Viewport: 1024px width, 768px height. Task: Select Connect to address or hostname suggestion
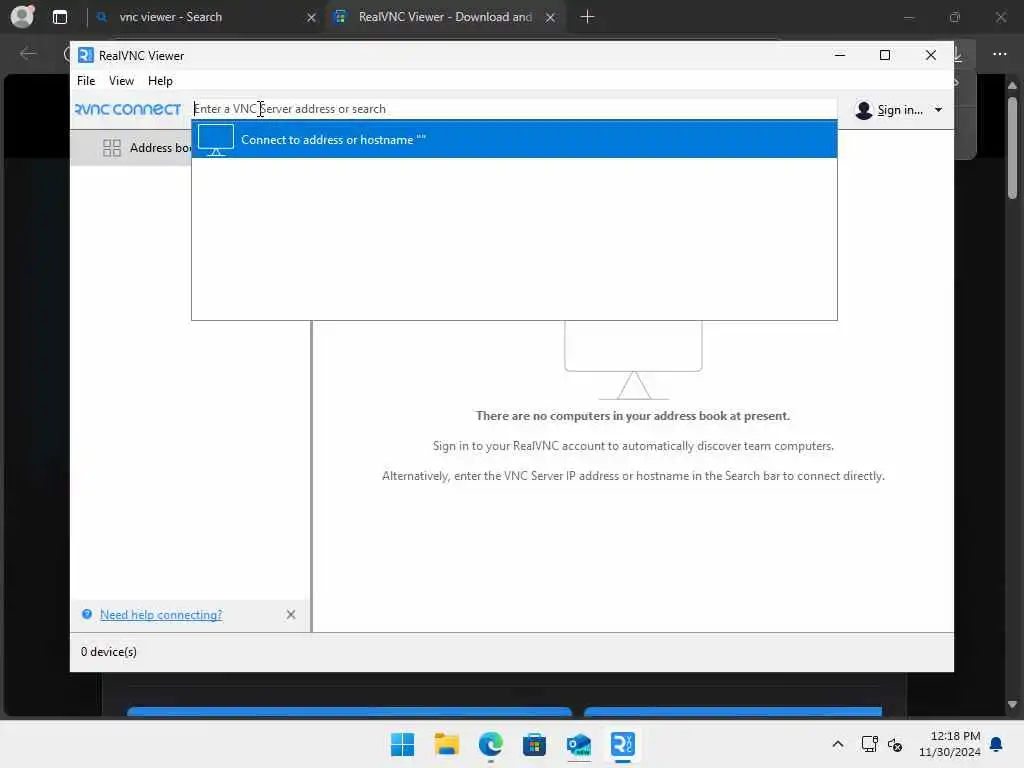(x=514, y=140)
